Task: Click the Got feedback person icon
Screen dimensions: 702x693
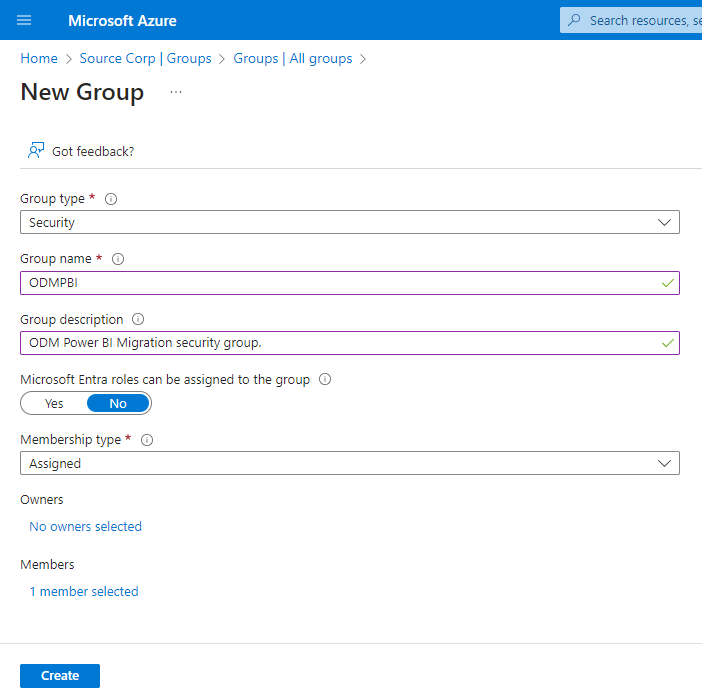Action: (36, 151)
